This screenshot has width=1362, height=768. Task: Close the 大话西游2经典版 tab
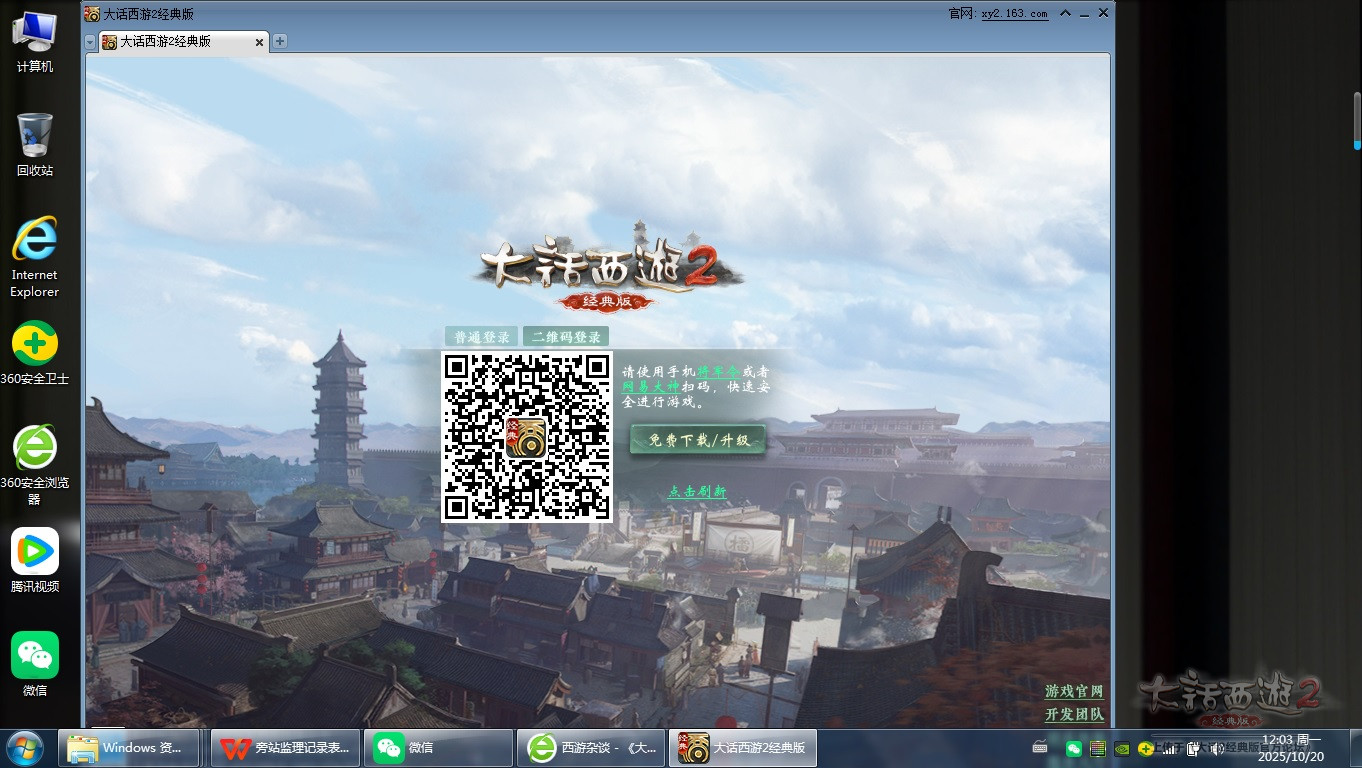click(260, 42)
